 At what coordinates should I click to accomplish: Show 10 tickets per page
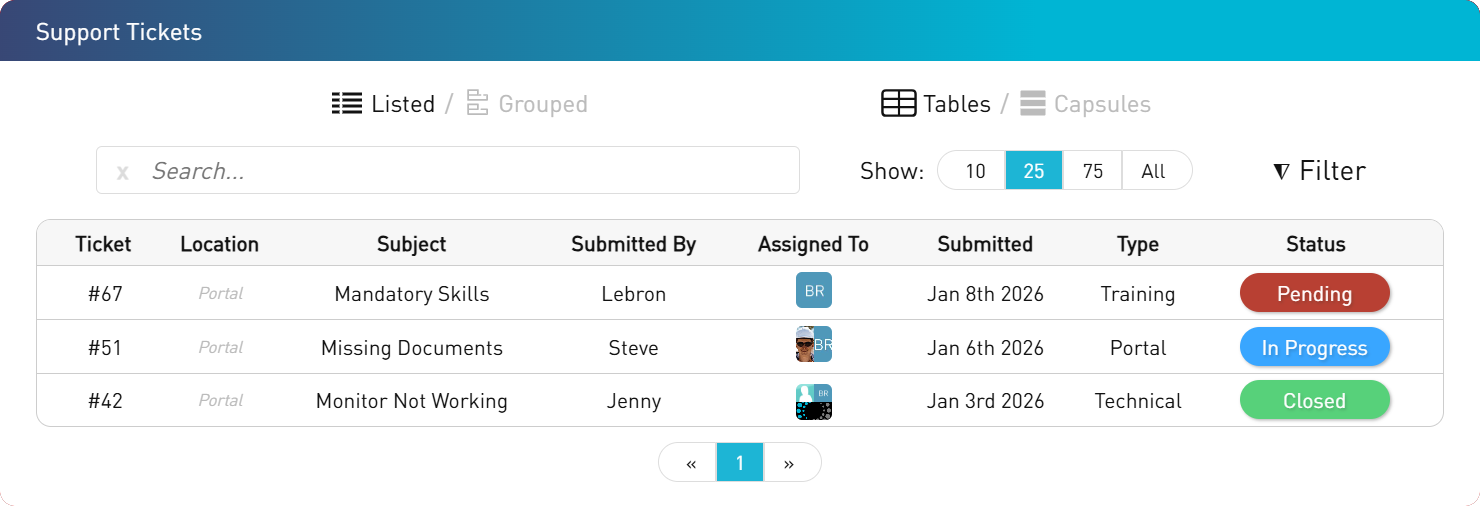(x=975, y=171)
